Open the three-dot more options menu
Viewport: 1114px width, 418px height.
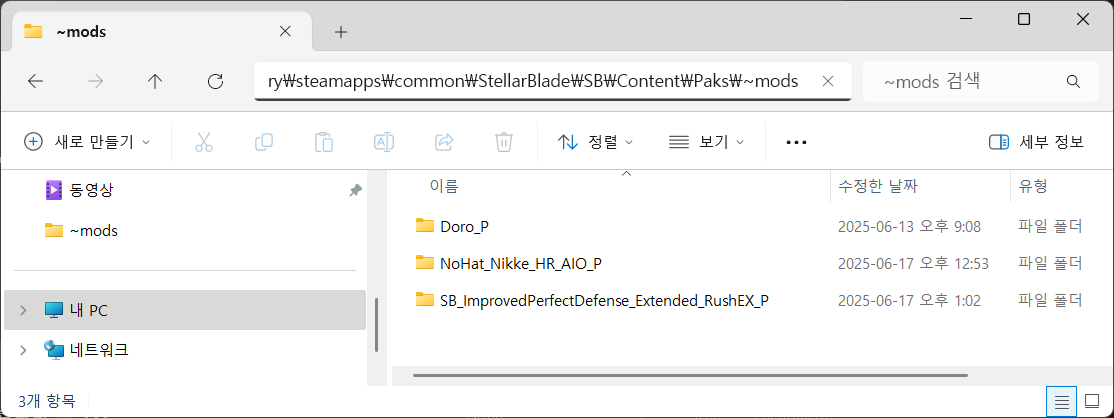(x=796, y=142)
